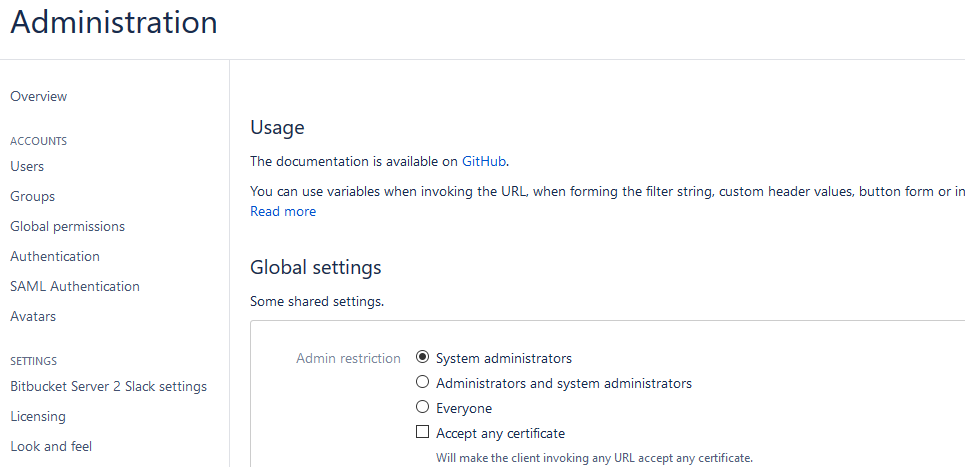The image size is (965, 467).
Task: Select the Everyone radio option
Action: click(x=422, y=407)
